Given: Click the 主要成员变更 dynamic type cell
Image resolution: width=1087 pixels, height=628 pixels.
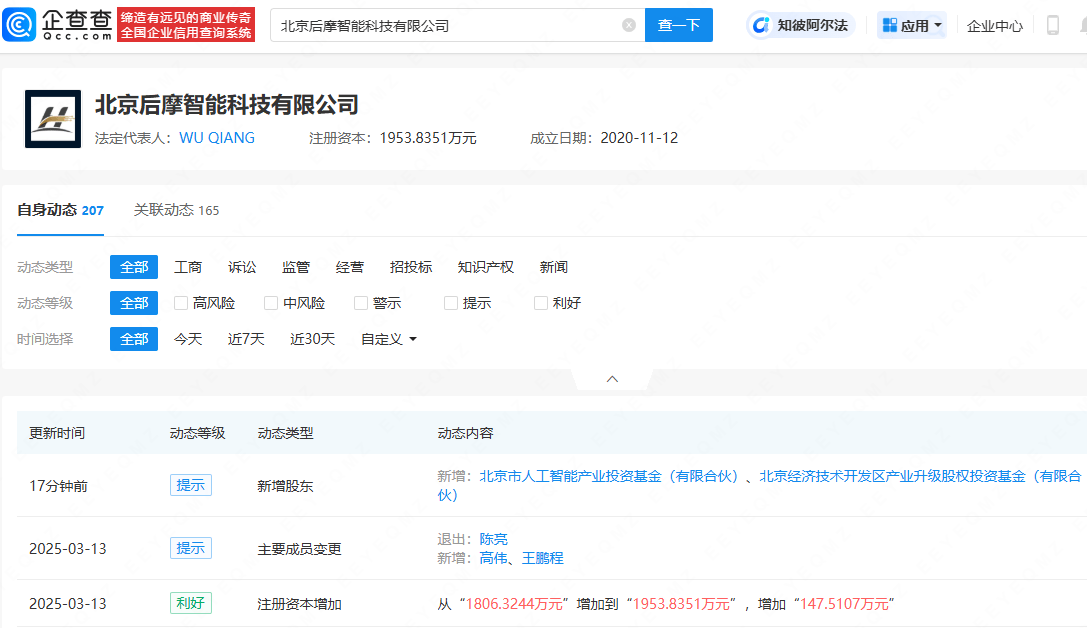Looking at the screenshot, I should pos(299,549).
